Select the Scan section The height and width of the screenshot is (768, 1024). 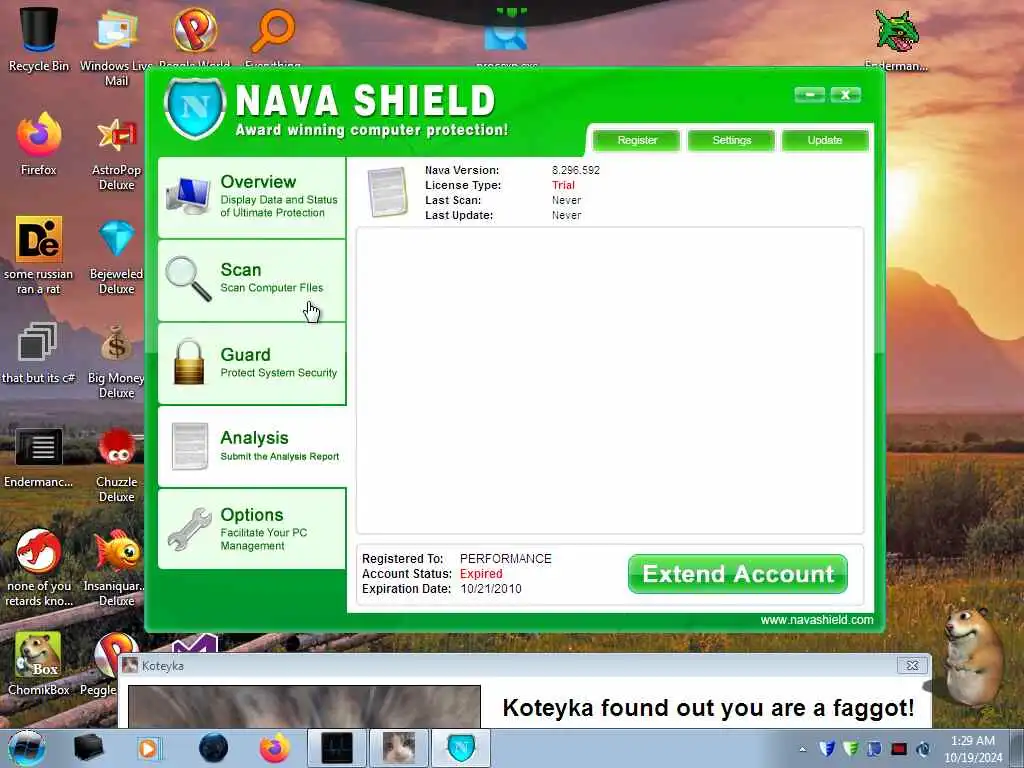click(252, 280)
